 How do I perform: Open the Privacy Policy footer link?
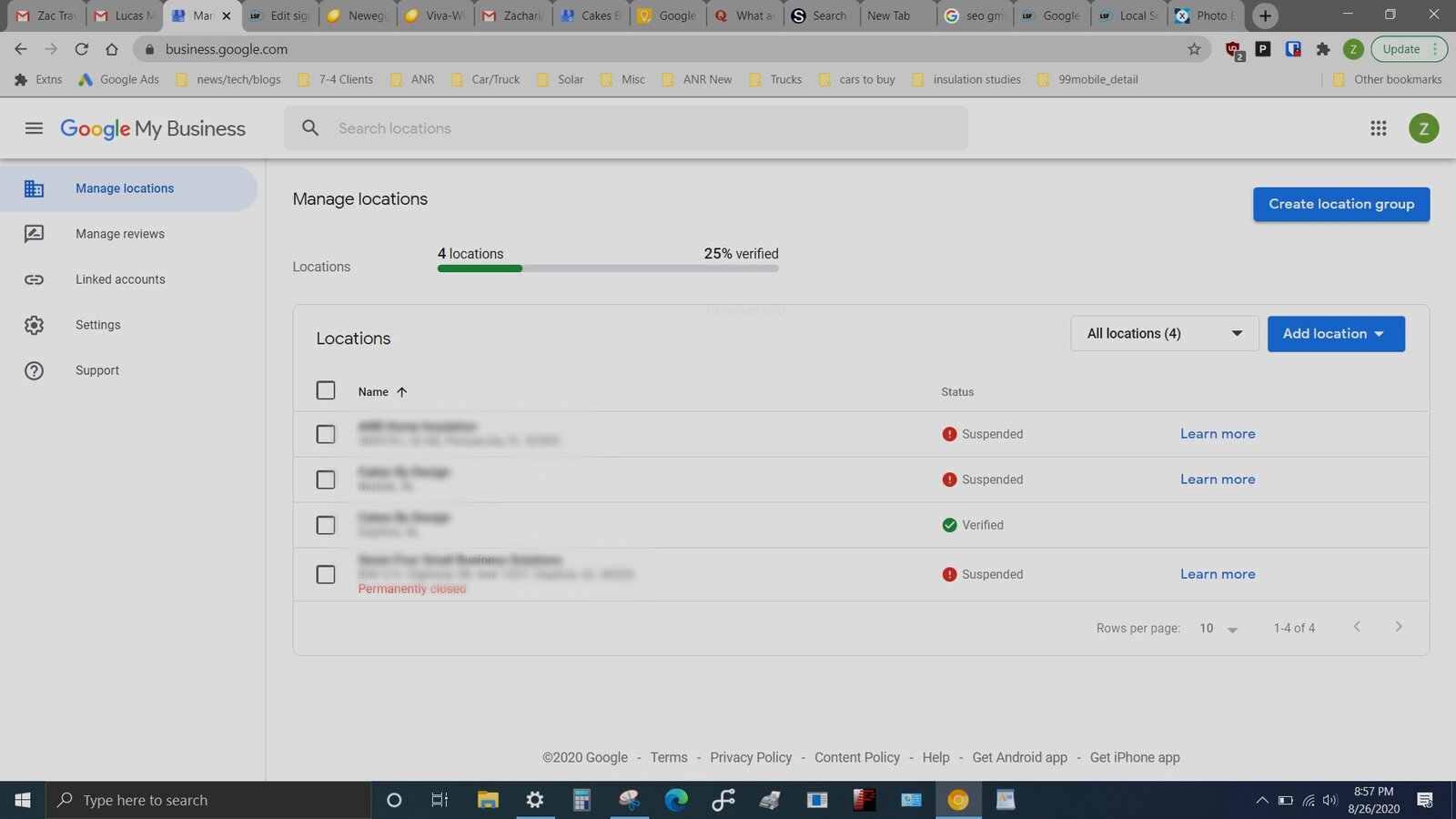coord(751,757)
